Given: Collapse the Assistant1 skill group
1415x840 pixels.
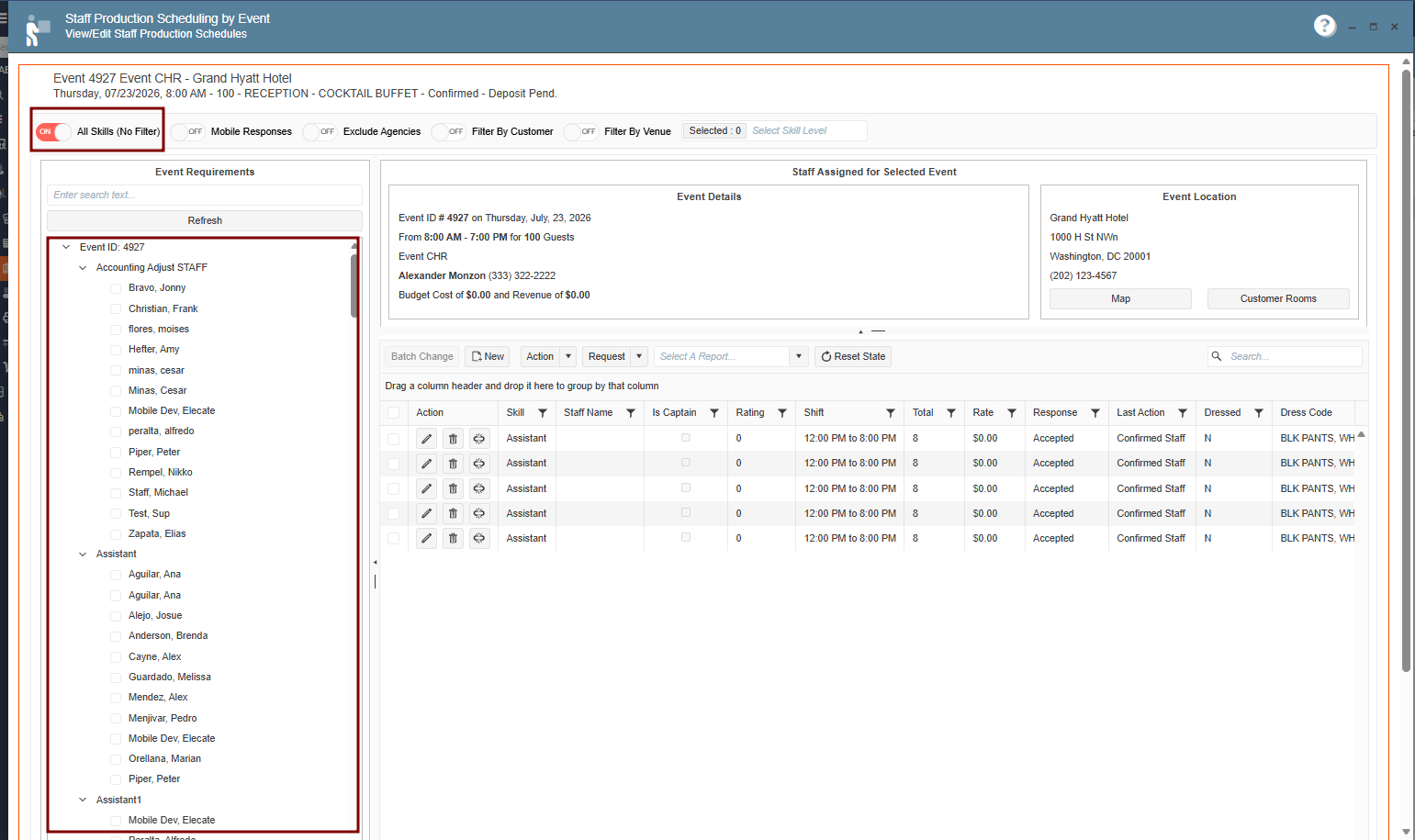Looking at the screenshot, I should [x=83, y=800].
